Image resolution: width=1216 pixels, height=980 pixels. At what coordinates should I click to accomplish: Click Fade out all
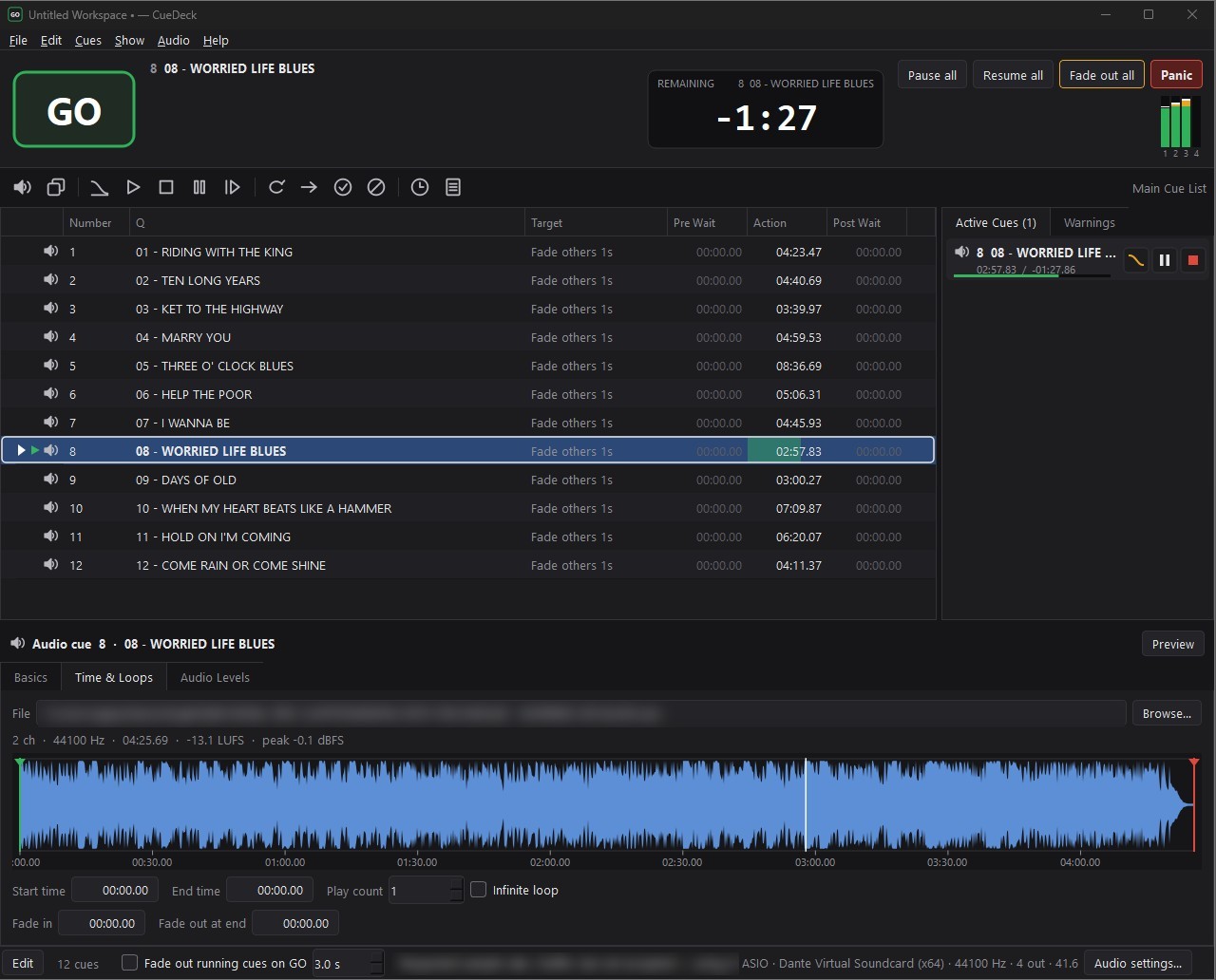coord(1101,75)
